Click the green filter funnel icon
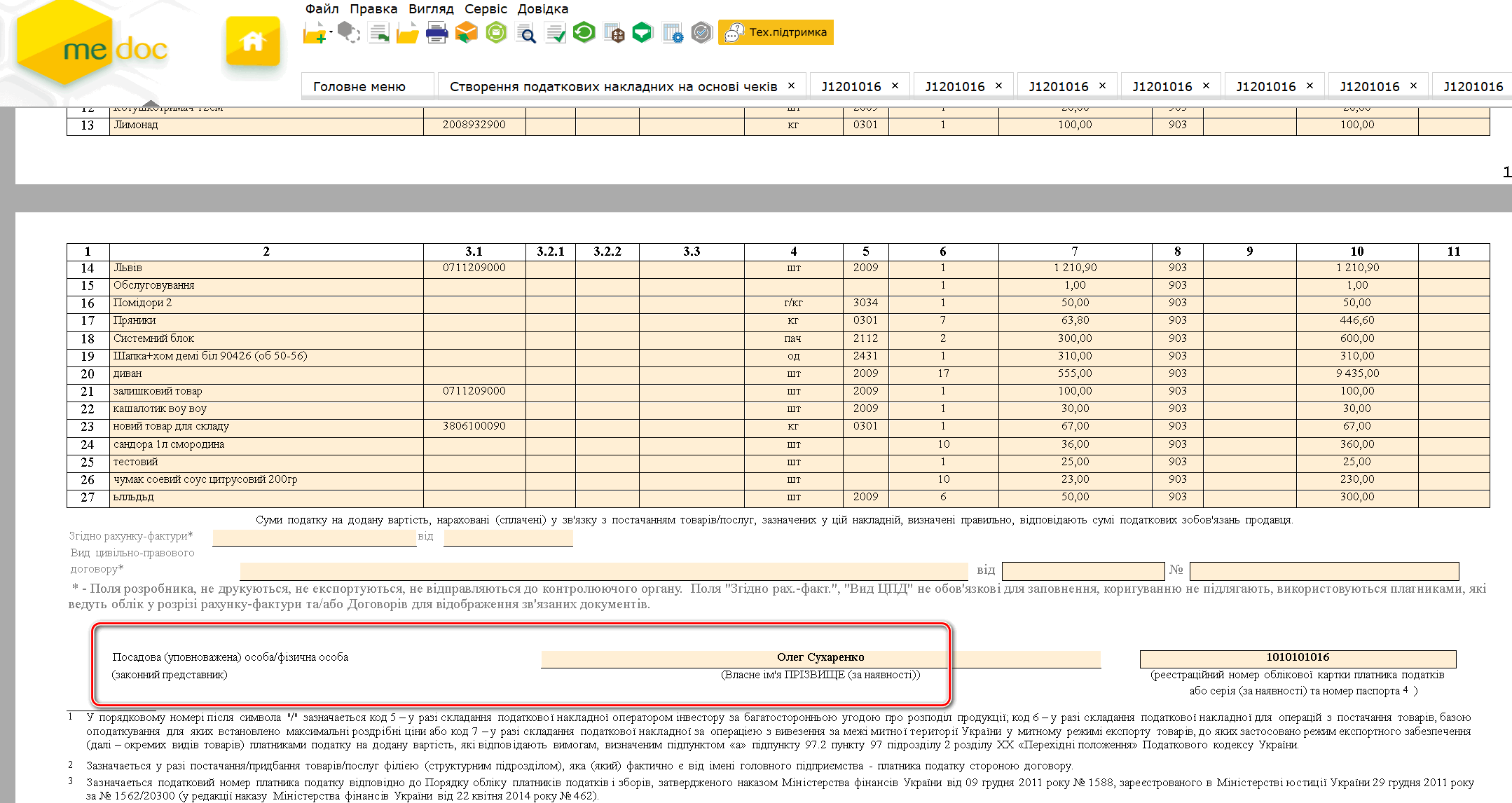The width and height of the screenshot is (1512, 803). pyautogui.click(x=642, y=33)
